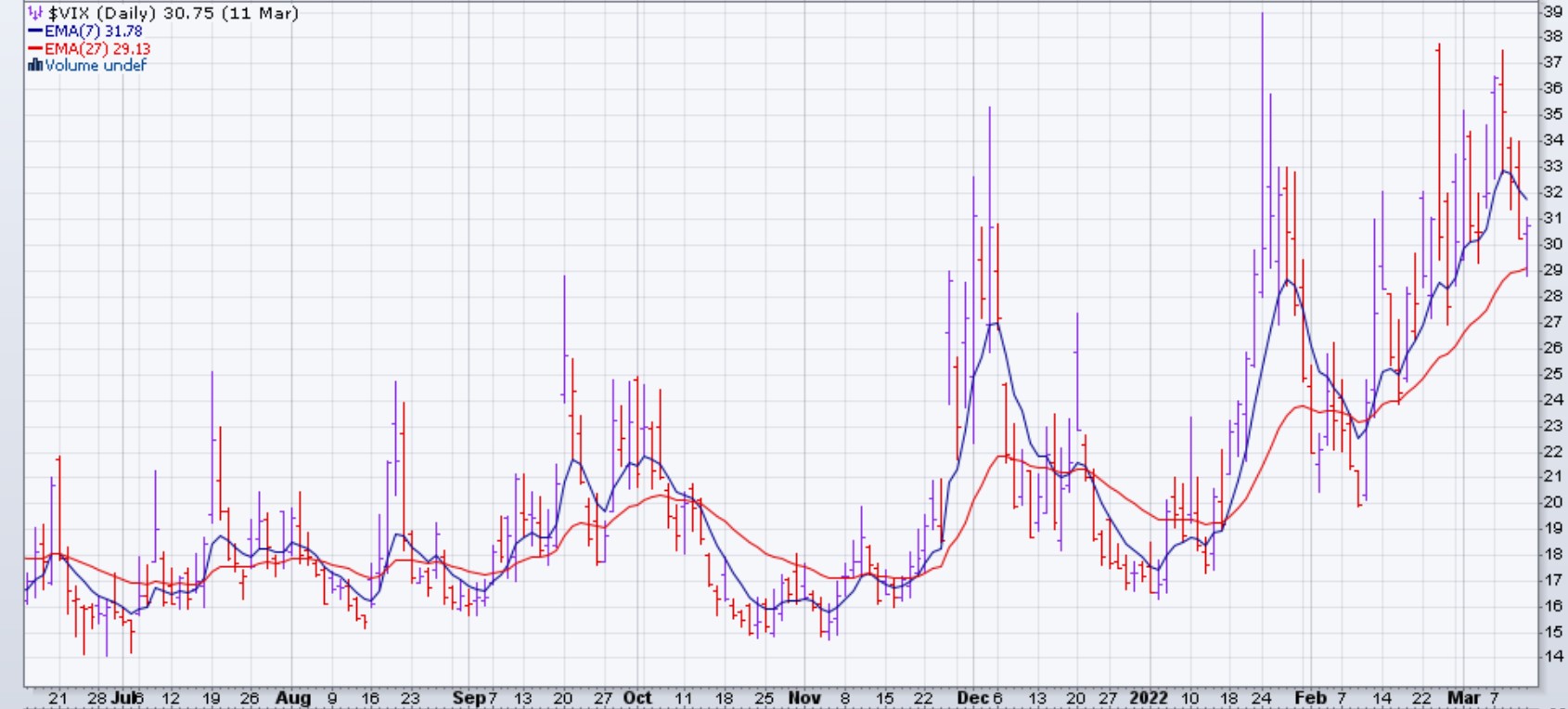The width and height of the screenshot is (1568, 709).
Task: Click the red EMA(27) line swatch in legend
Action: point(35,49)
